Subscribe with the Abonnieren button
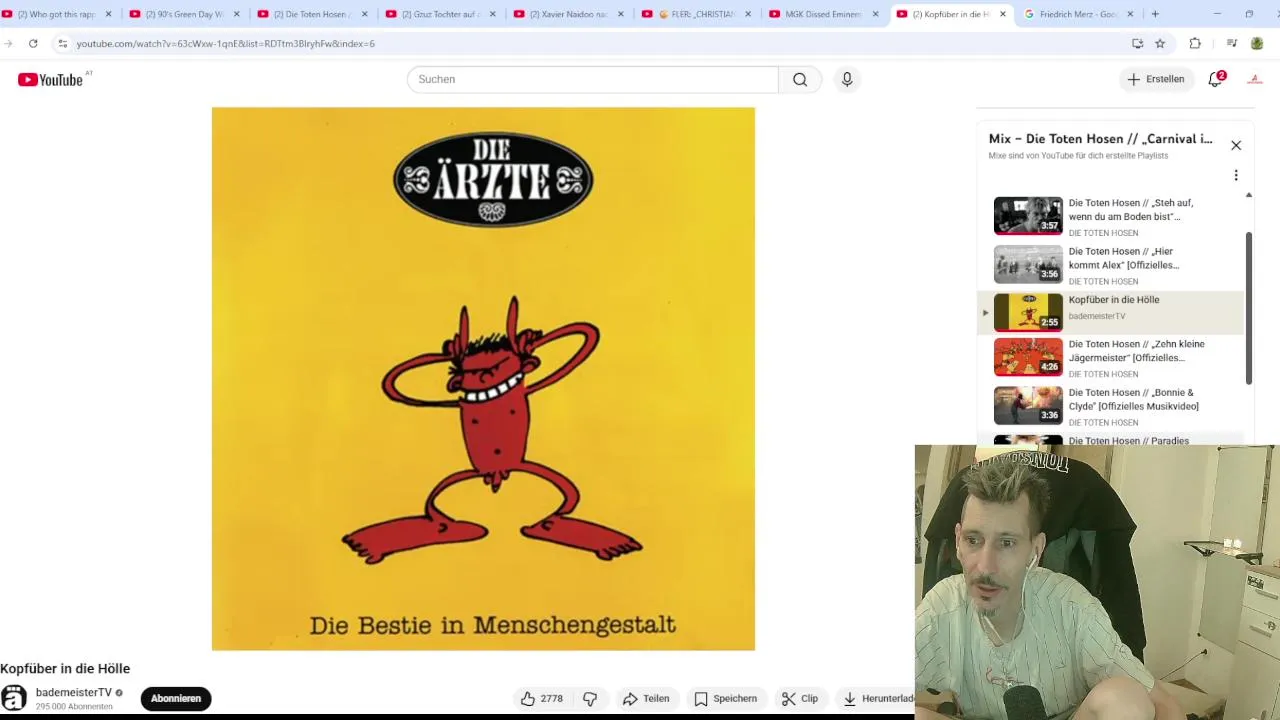 coord(176,698)
